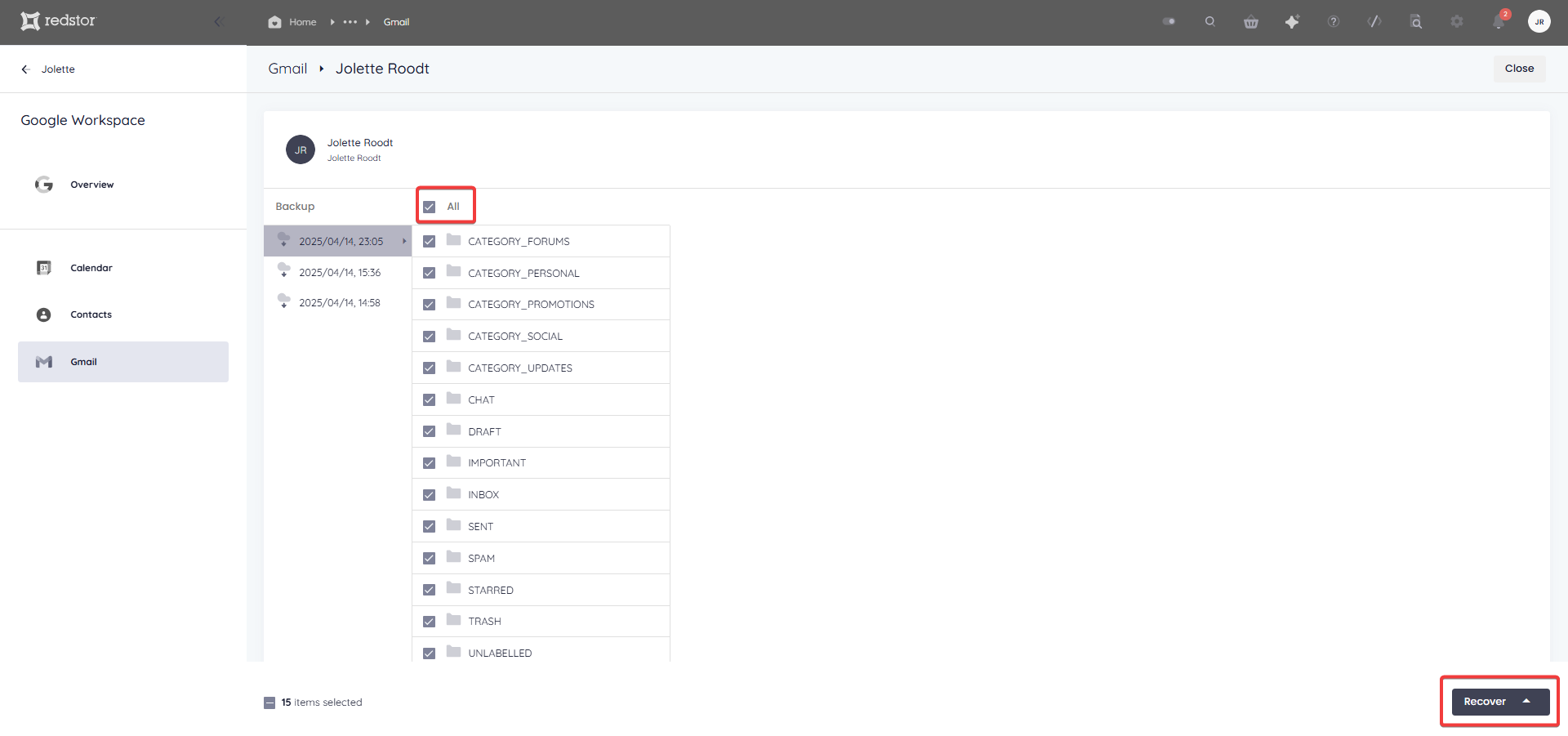Uncheck IMPORTANT checkbox
The height and width of the screenshot is (736, 1568).
click(x=430, y=463)
